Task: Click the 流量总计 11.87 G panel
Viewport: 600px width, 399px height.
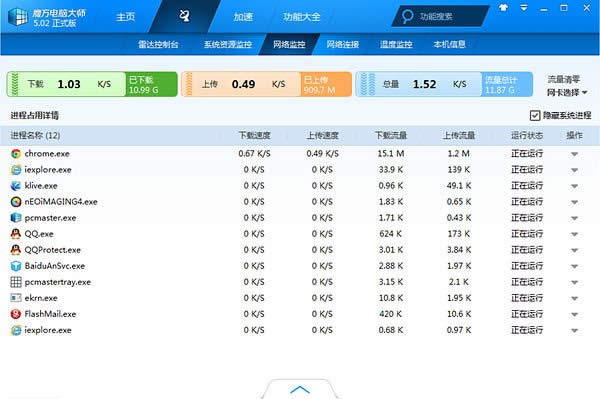Action: click(507, 84)
